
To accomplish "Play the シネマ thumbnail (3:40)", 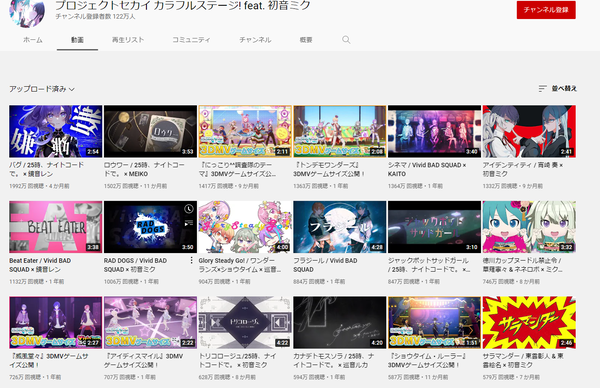I will [434, 131].
